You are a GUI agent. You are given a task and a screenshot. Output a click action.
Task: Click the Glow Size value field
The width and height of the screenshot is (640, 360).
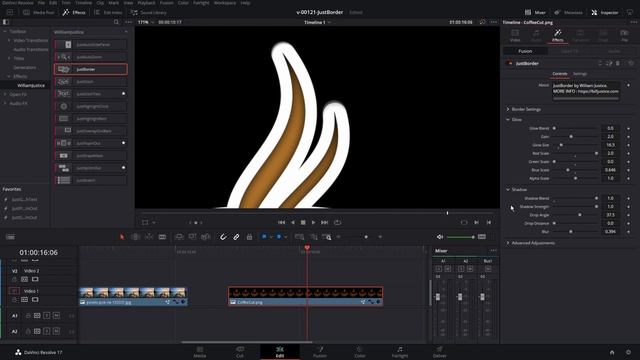click(x=610, y=145)
